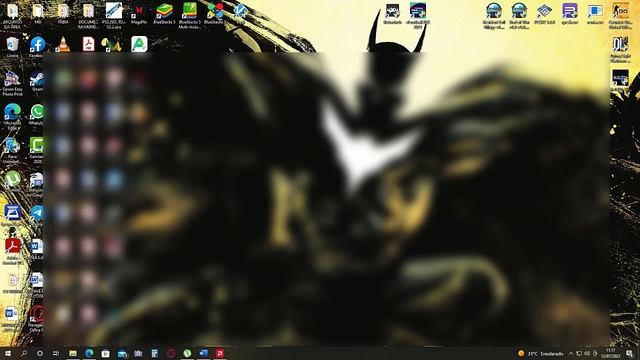Open the Microsoft Edge desktop shortcut
Image resolution: width=640 pixels, height=360 pixels.
coord(12,116)
